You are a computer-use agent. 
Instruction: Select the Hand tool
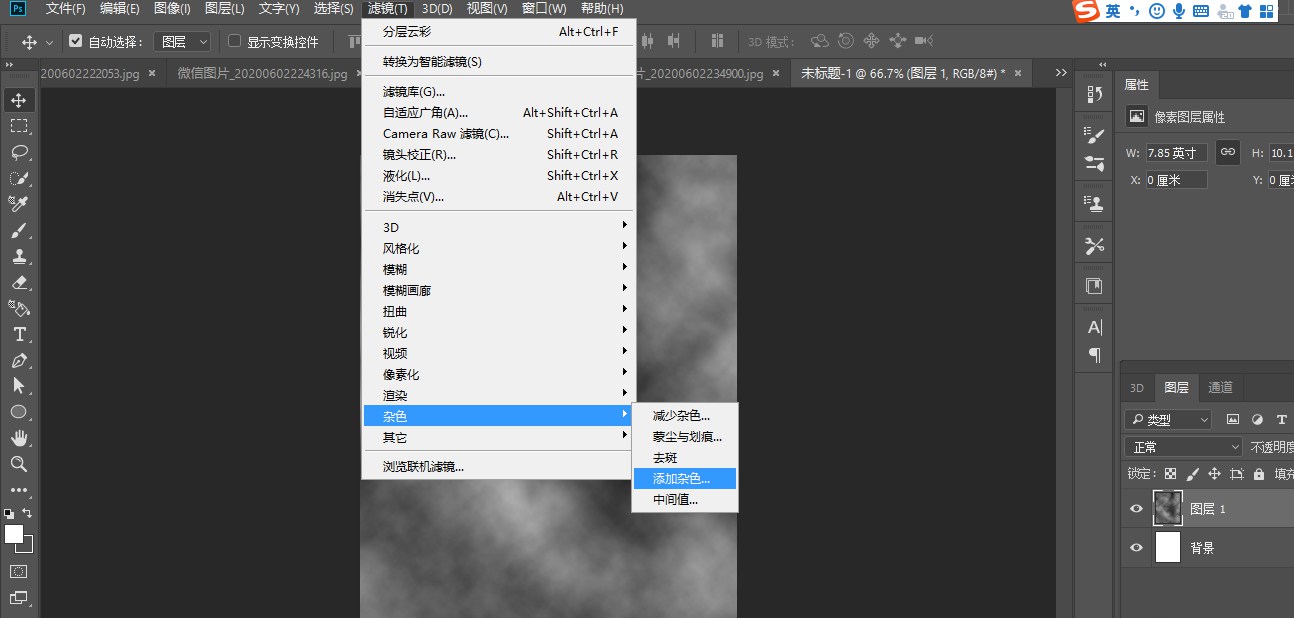pyautogui.click(x=20, y=438)
